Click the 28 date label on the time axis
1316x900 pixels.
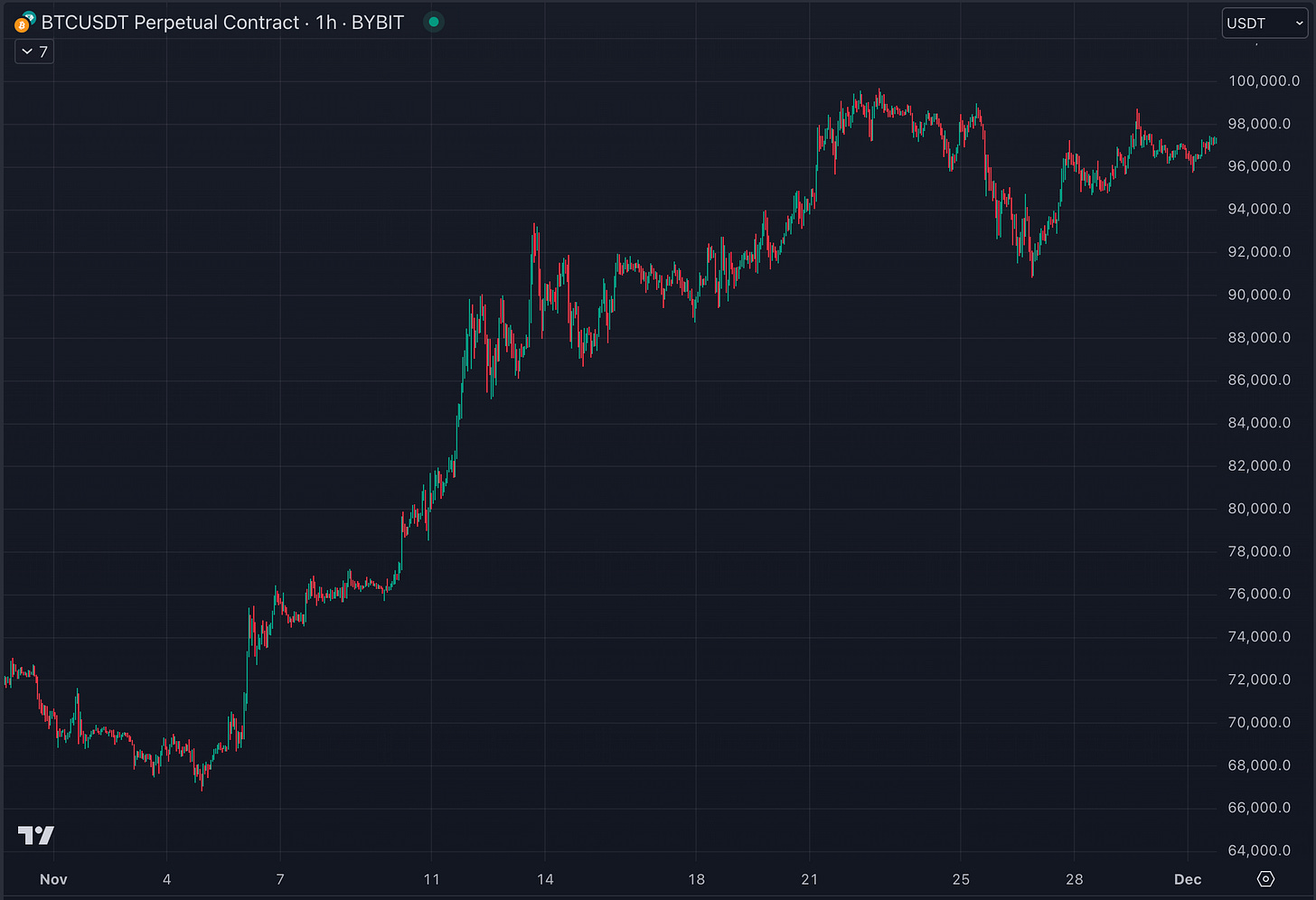pos(1074,879)
